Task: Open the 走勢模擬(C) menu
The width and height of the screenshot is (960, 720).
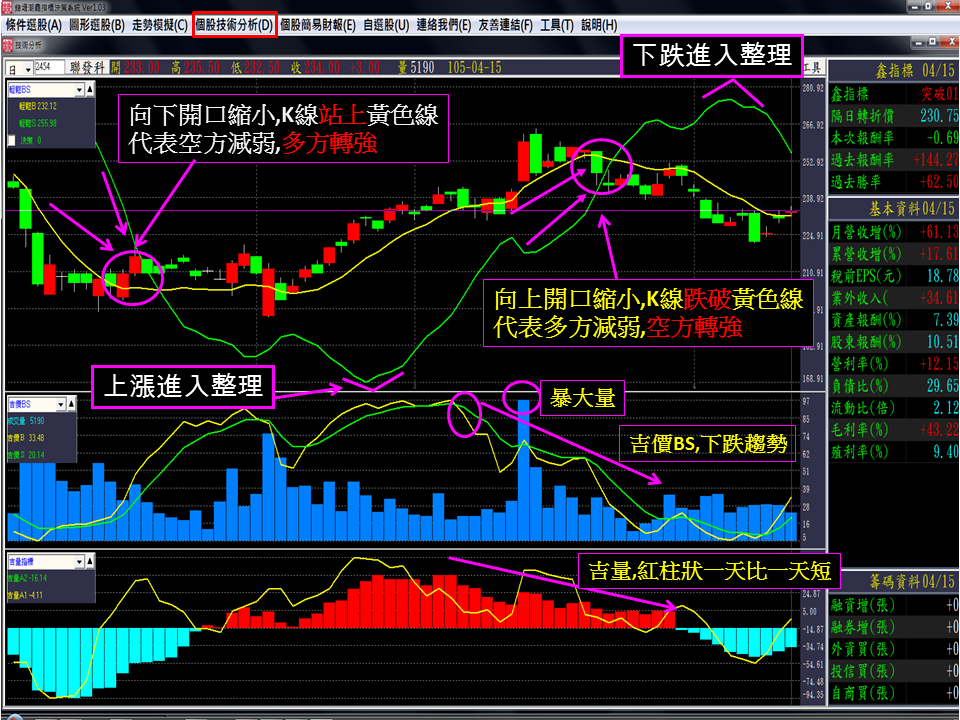Action: pos(160,25)
